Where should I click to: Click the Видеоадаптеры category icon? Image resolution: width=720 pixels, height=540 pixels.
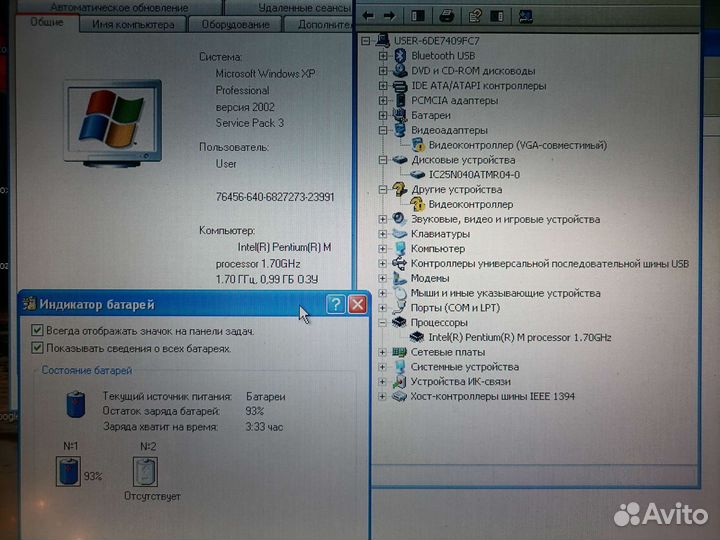(399, 130)
